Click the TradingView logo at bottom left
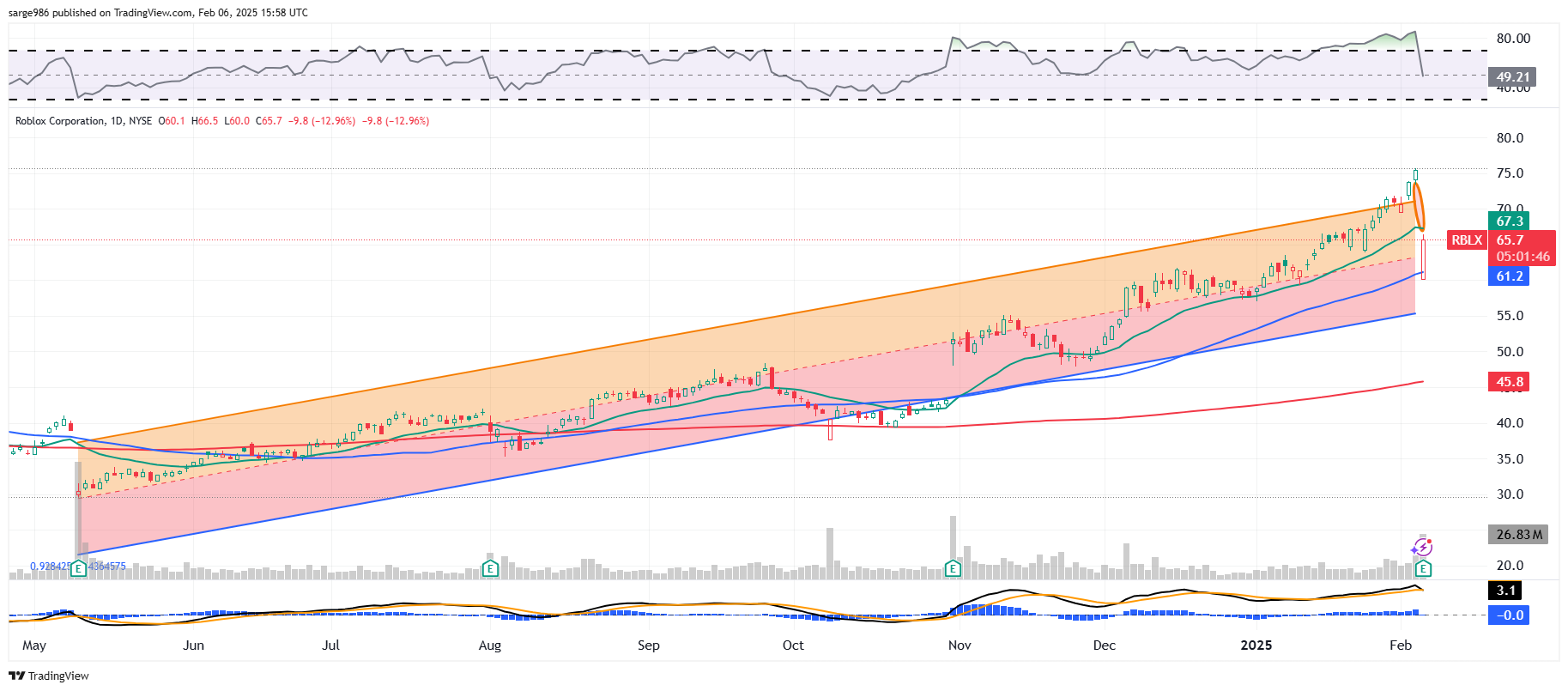 tap(49, 676)
